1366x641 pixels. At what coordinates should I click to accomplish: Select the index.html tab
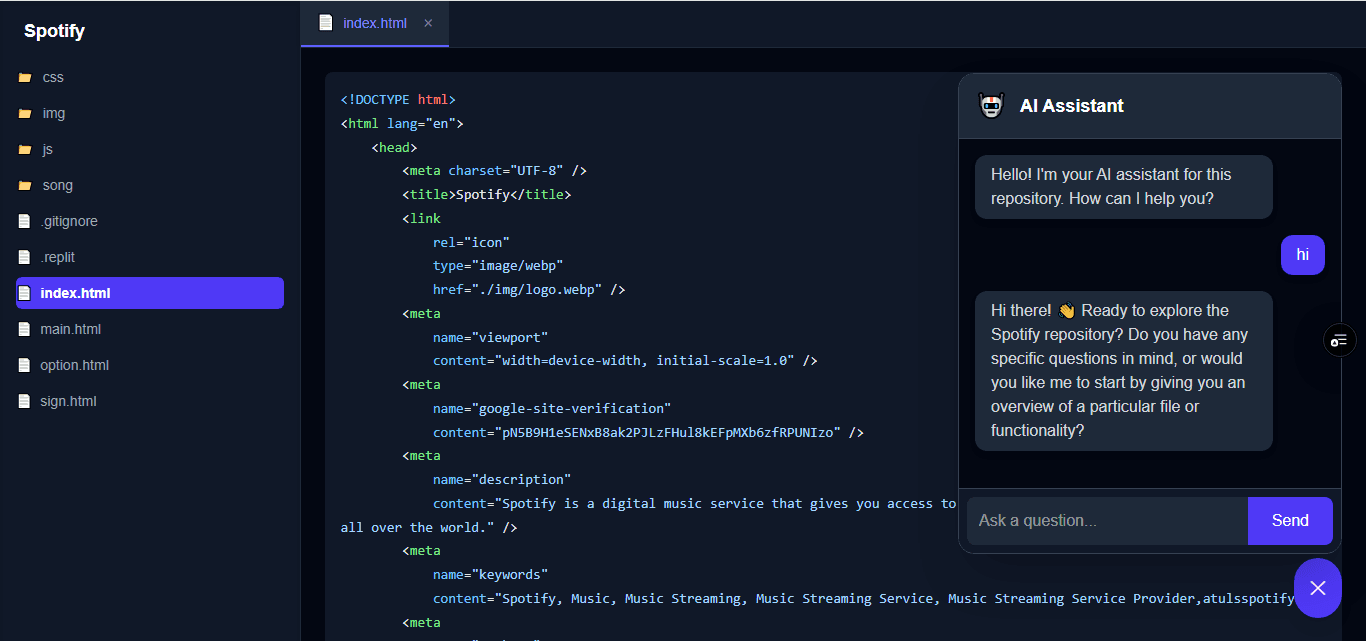point(375,22)
